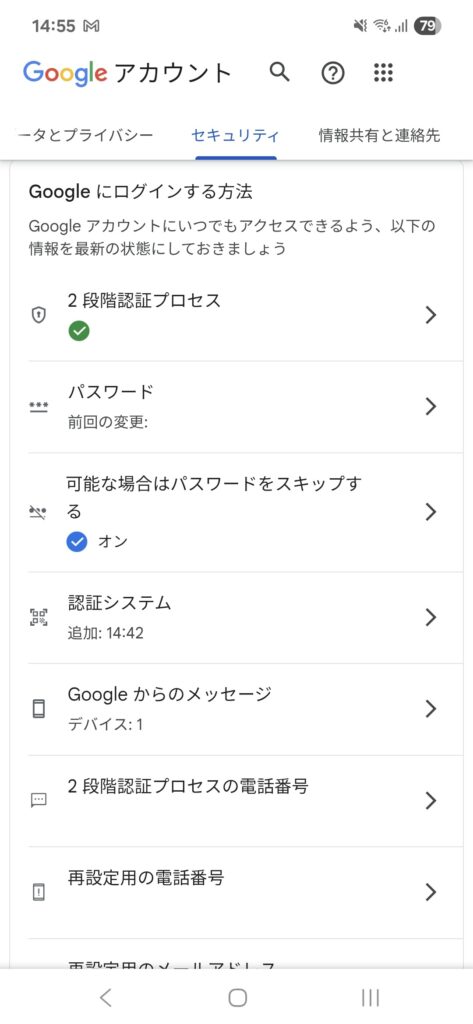
Task: Expand the 認証システム row chevron
Action: 431,617
